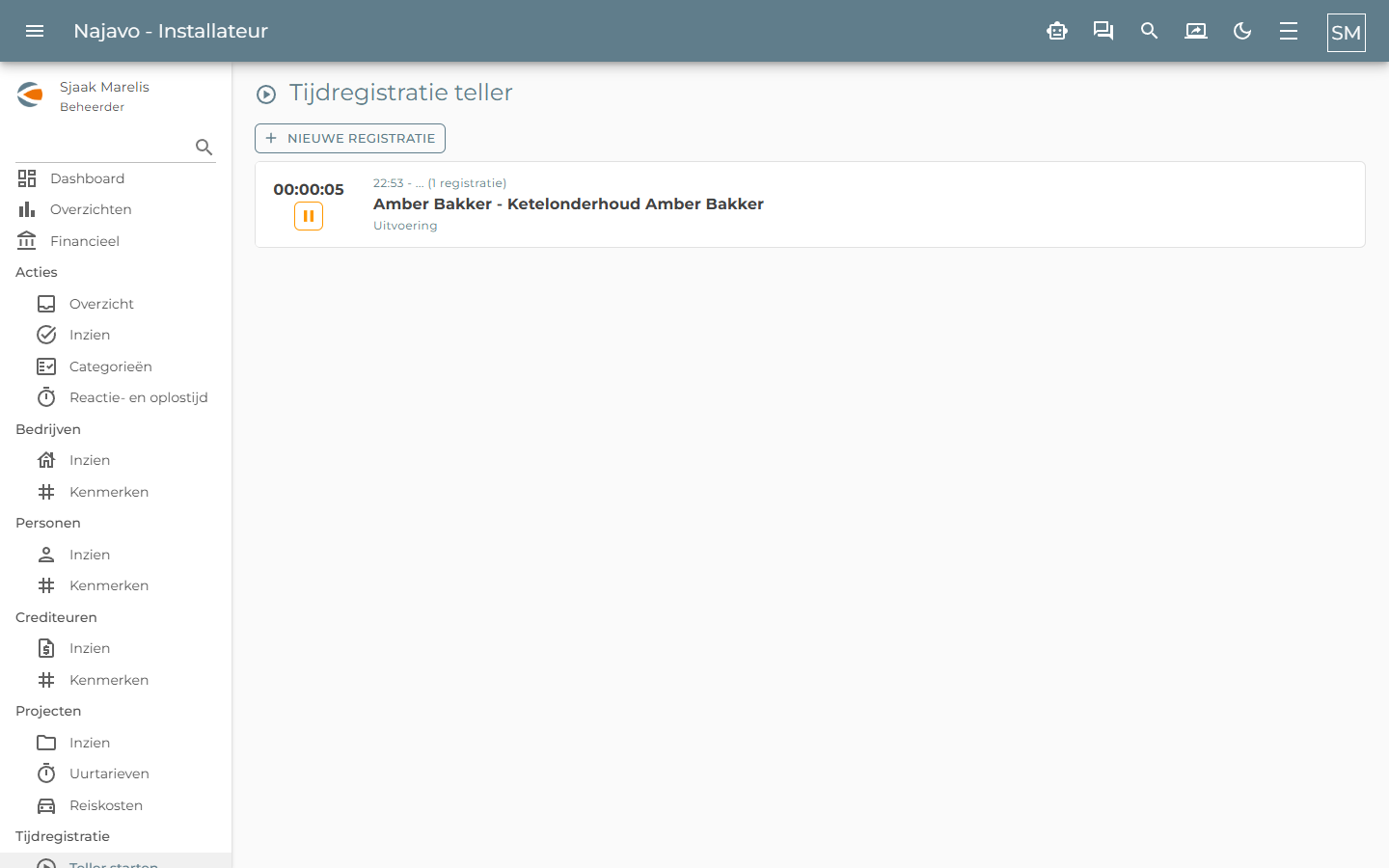Open Overzichten in the sidebar
Screen dimensions: 1389x868
point(116,209)
